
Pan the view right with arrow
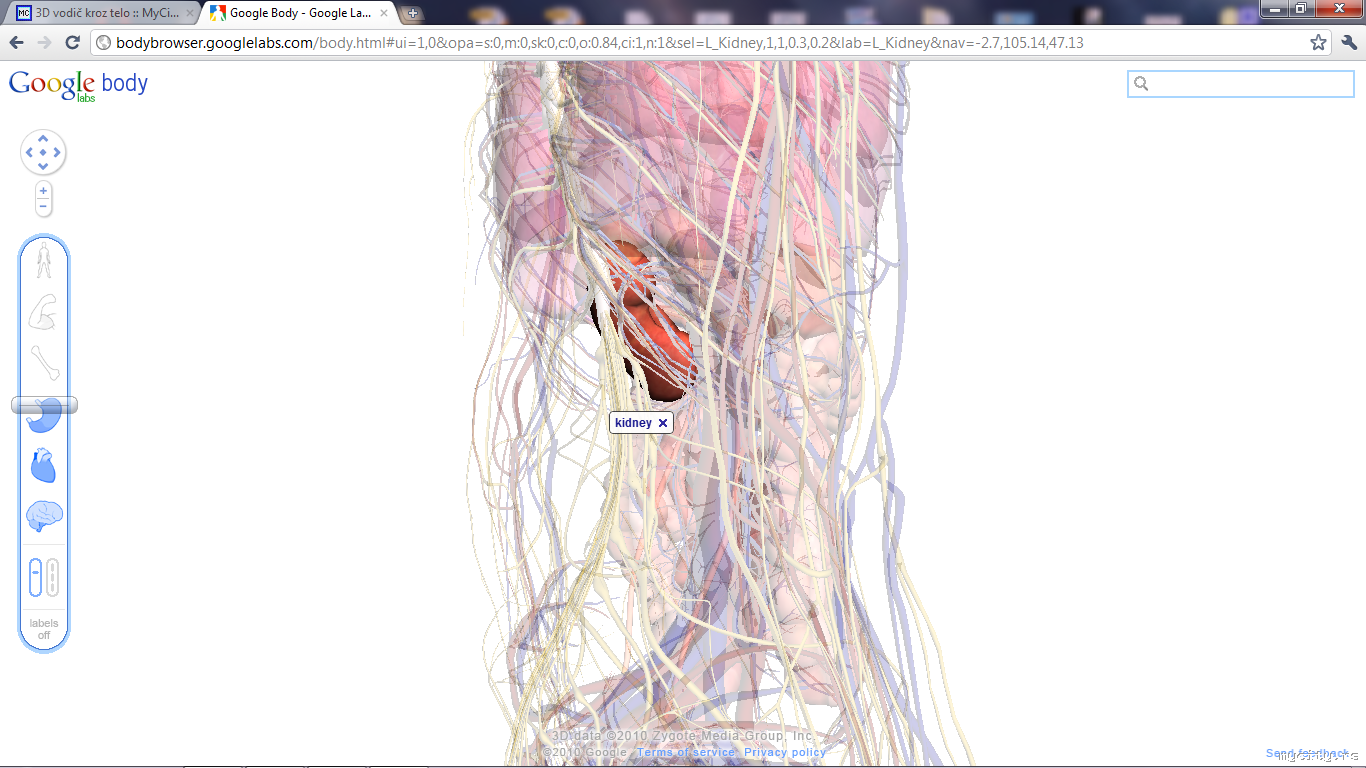point(57,153)
